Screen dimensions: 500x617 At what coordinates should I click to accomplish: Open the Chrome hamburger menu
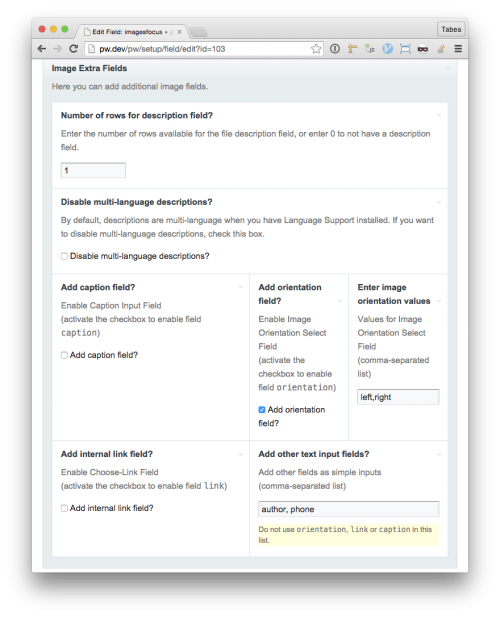coord(458,49)
